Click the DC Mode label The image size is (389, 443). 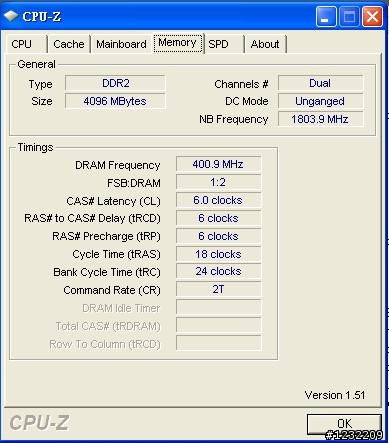tap(247, 101)
